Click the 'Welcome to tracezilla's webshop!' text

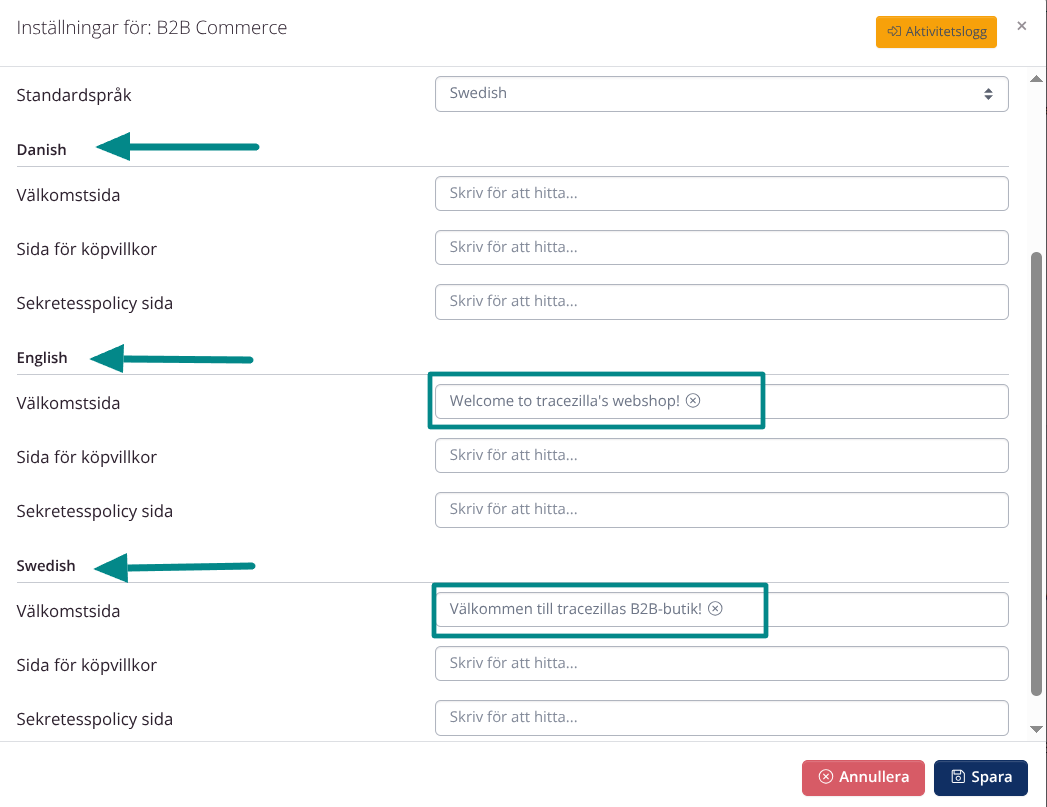tap(564, 401)
